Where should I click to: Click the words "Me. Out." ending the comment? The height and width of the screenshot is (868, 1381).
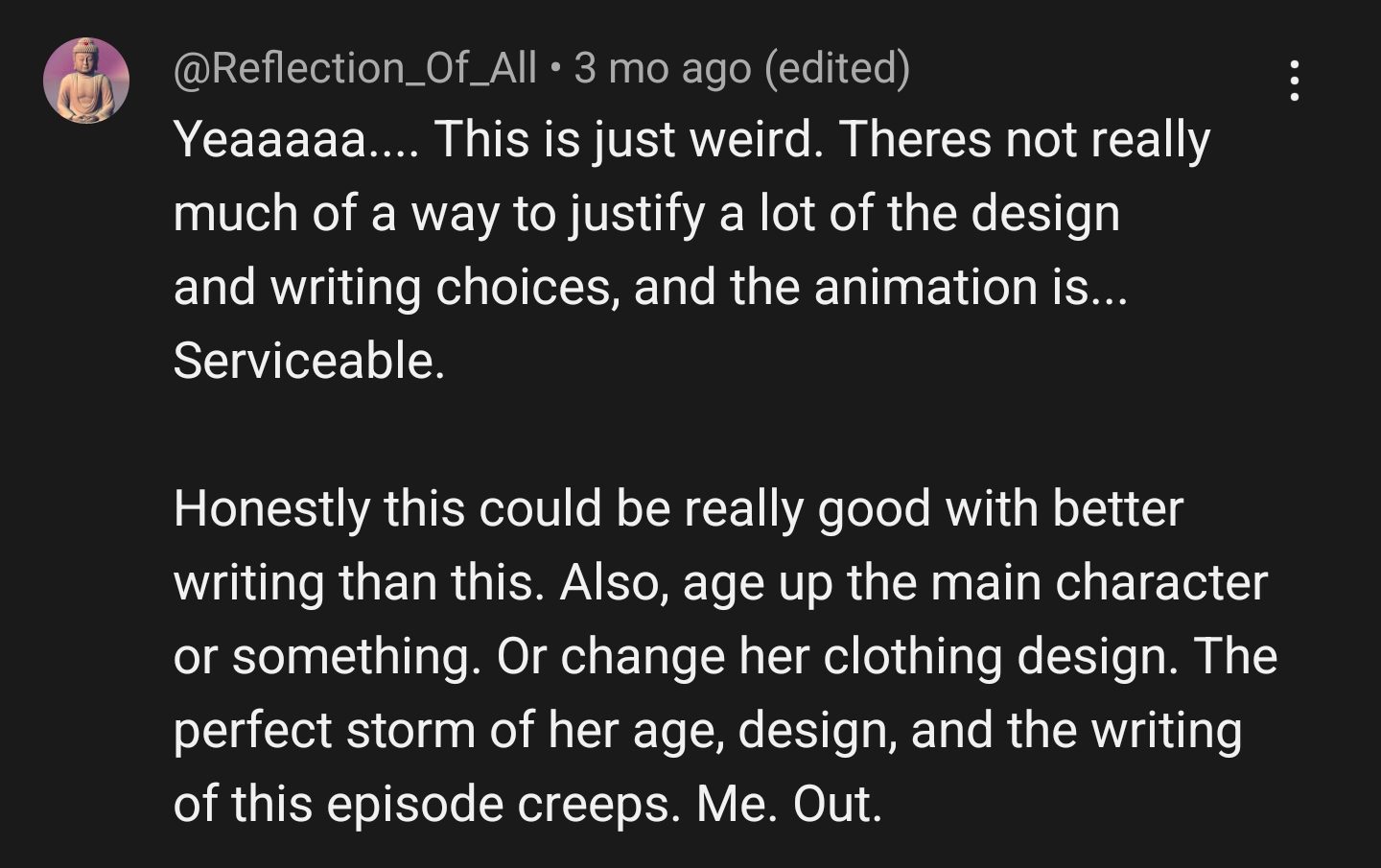coord(788,804)
